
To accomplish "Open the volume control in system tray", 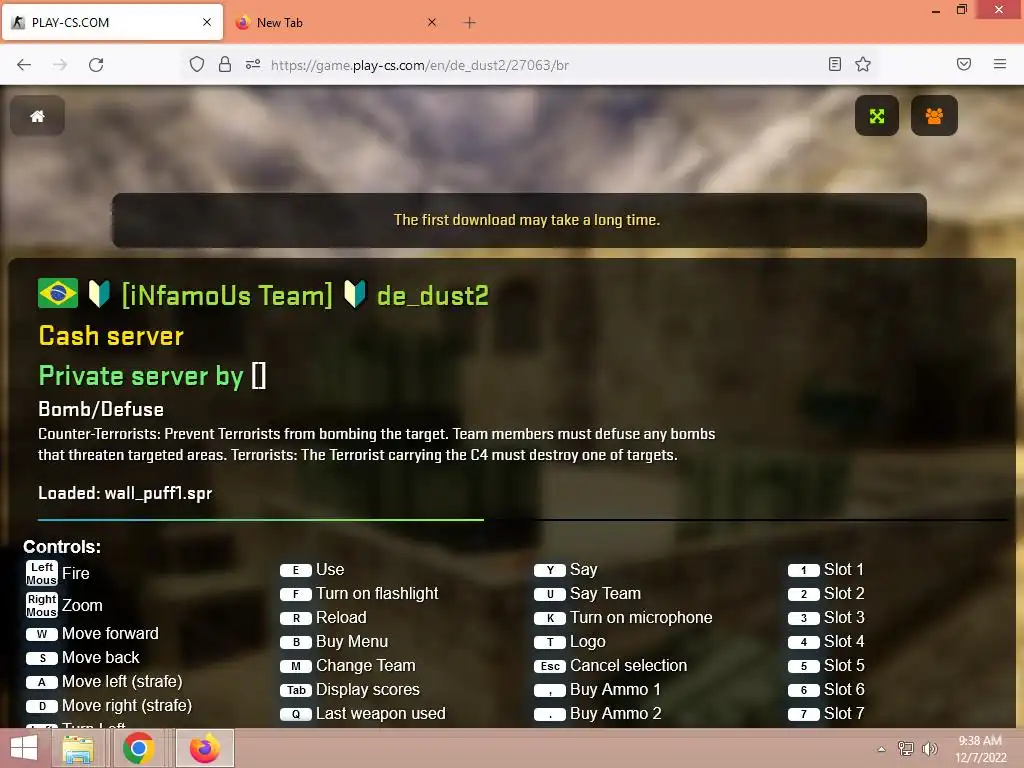I will [929, 748].
